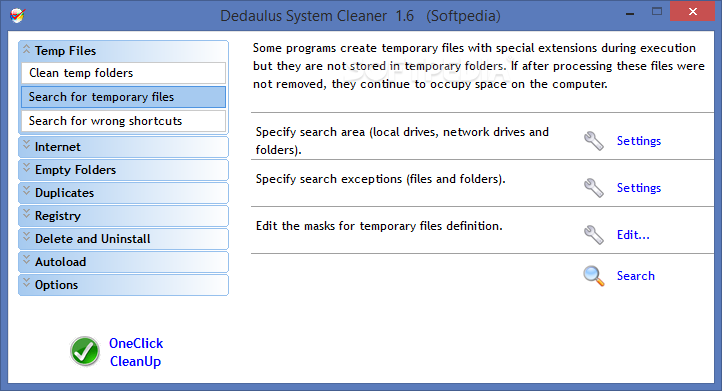This screenshot has width=722, height=391.
Task: Maximize the System Cleaner window
Action: click(657, 12)
